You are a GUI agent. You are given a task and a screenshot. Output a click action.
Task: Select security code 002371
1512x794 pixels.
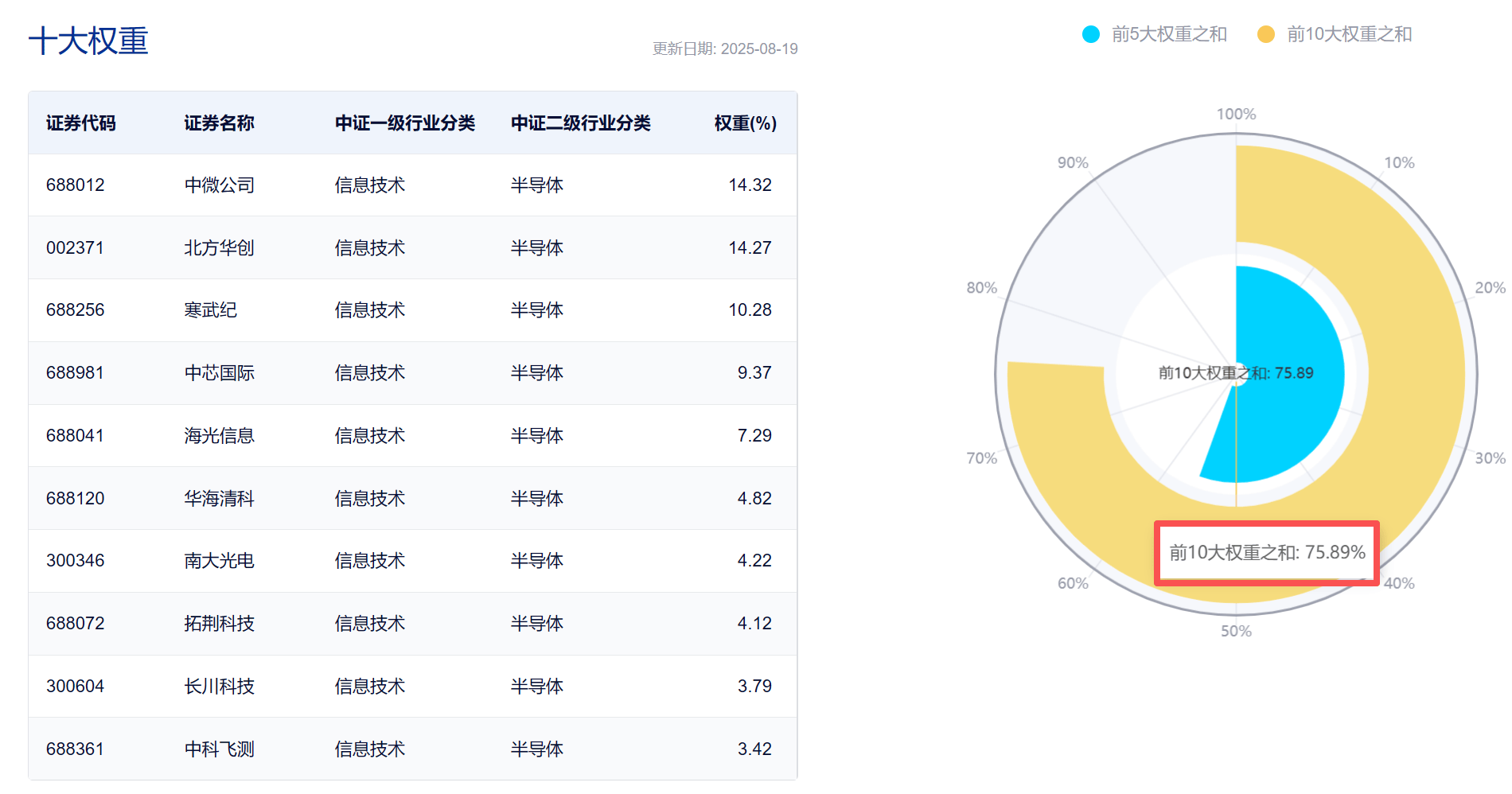pyautogui.click(x=76, y=248)
